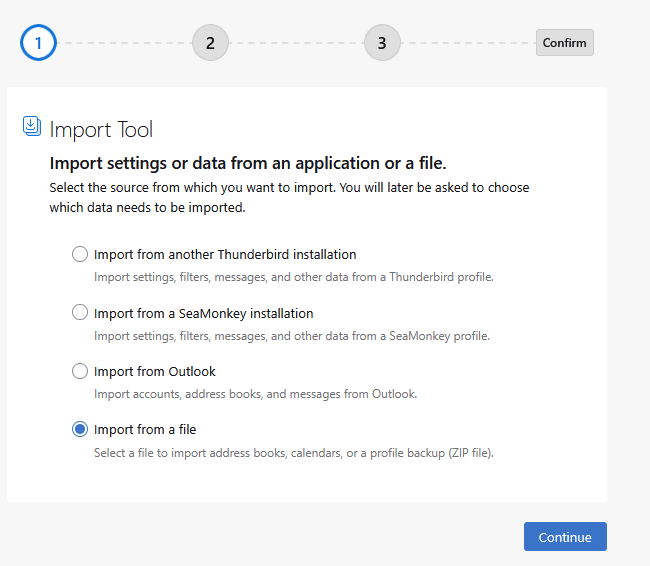Click the Import Tool download icon
The width and height of the screenshot is (650, 566).
(x=31, y=126)
